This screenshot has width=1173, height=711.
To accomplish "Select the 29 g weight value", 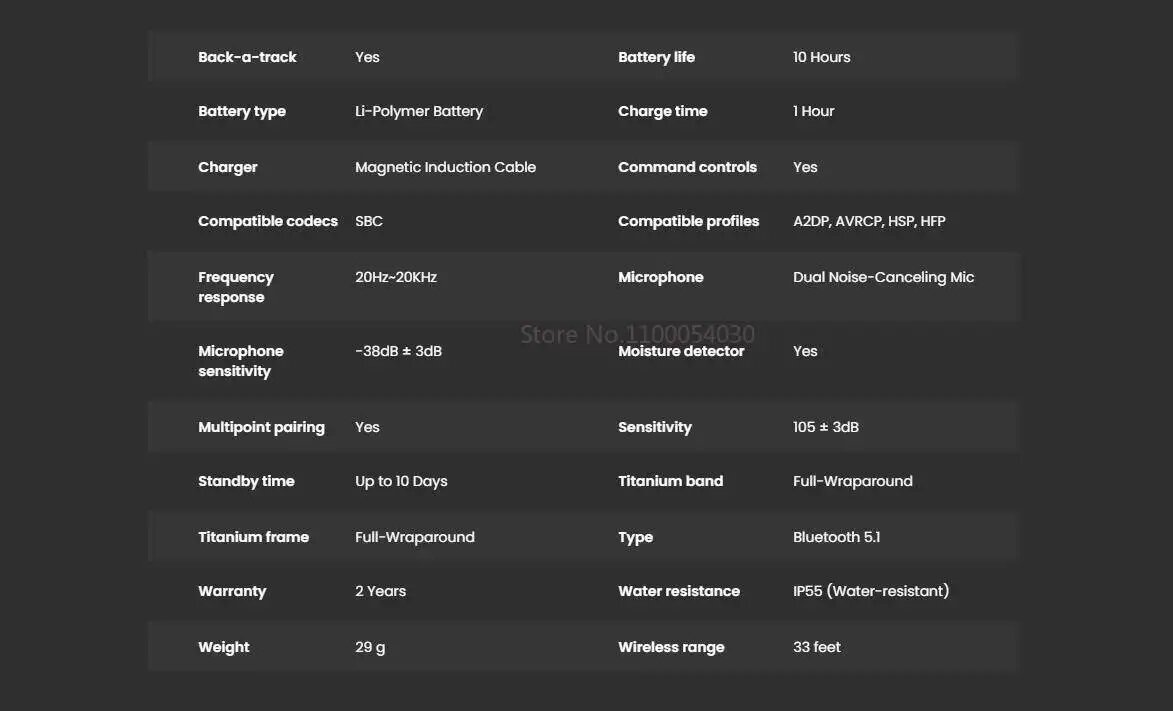I will click(370, 647).
